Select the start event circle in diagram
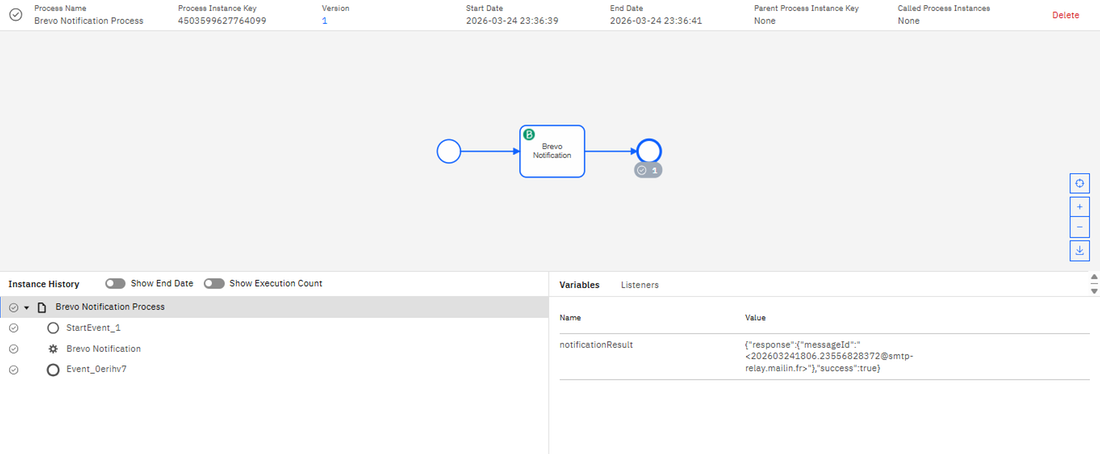This screenshot has height=454, width=1100. pyautogui.click(x=449, y=151)
